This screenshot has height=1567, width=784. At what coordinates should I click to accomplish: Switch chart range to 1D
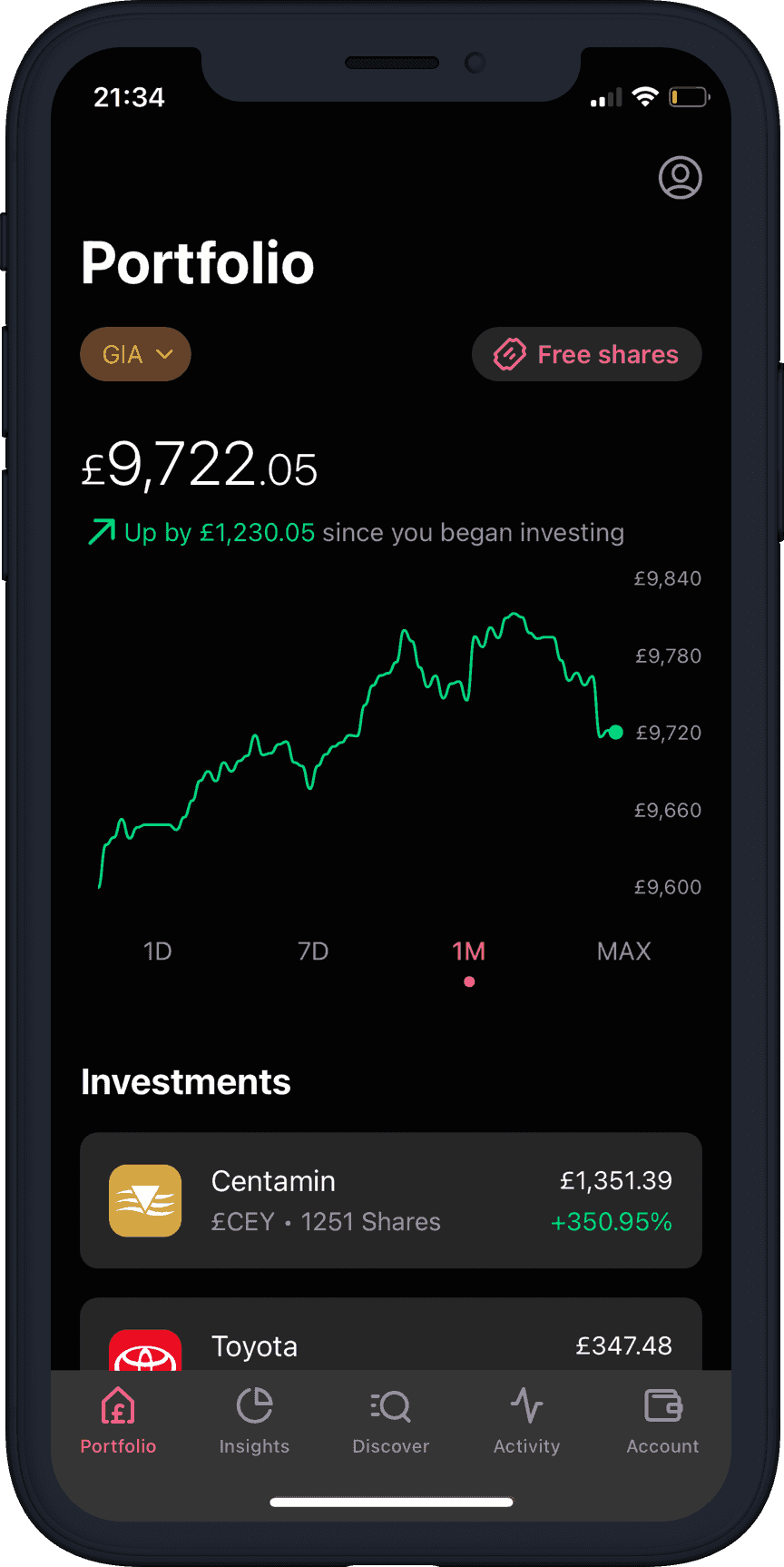tap(157, 951)
